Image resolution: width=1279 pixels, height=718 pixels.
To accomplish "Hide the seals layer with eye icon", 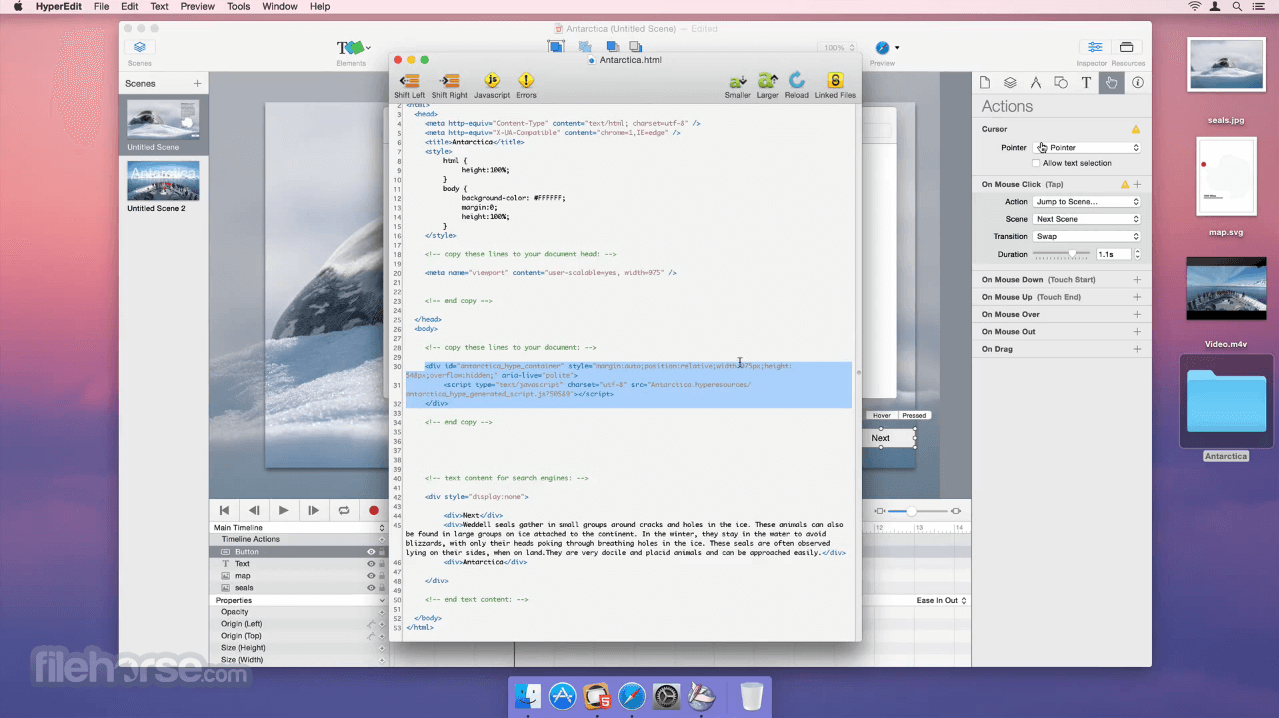I will pyautogui.click(x=371, y=588).
